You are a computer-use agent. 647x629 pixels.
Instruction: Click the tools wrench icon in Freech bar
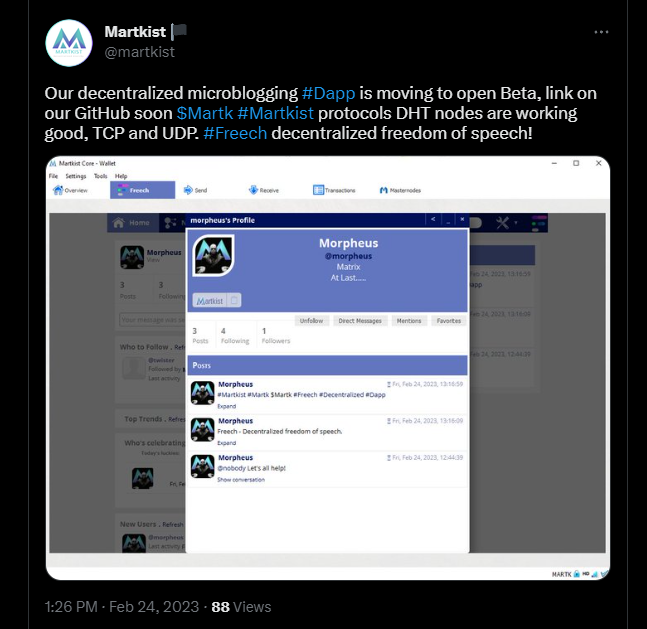pos(502,223)
